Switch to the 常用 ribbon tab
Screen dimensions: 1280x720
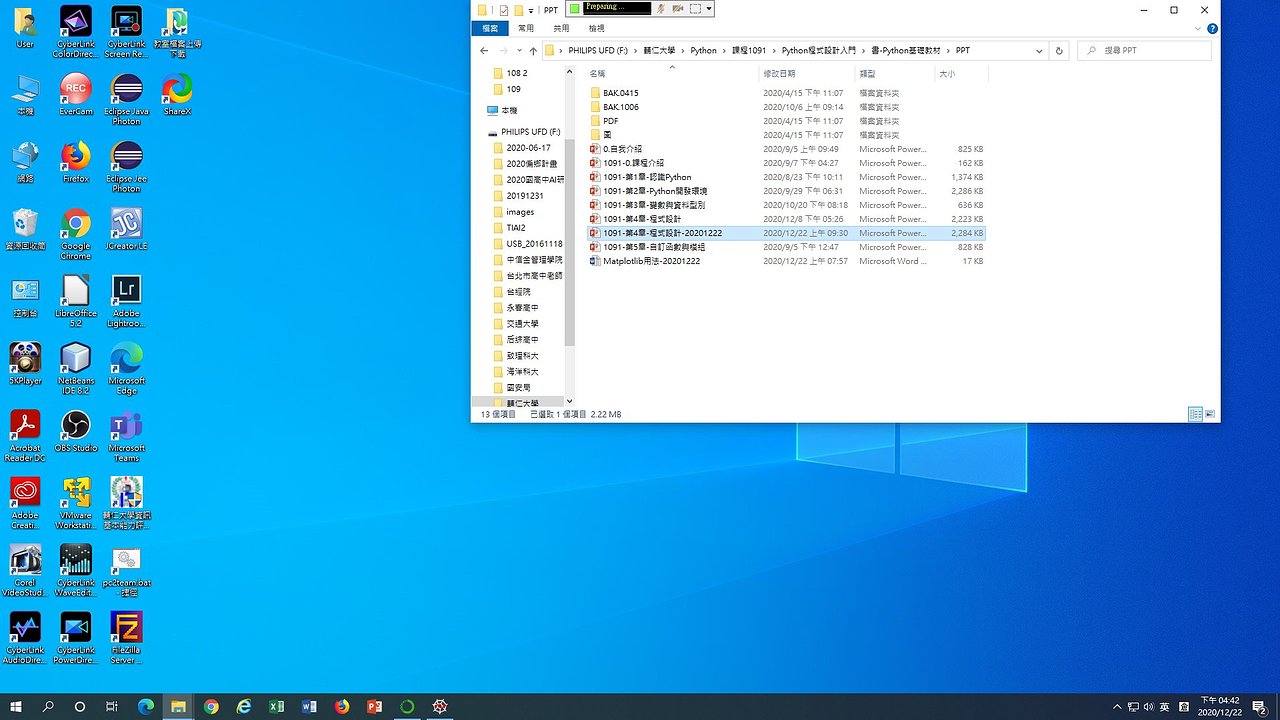point(526,29)
